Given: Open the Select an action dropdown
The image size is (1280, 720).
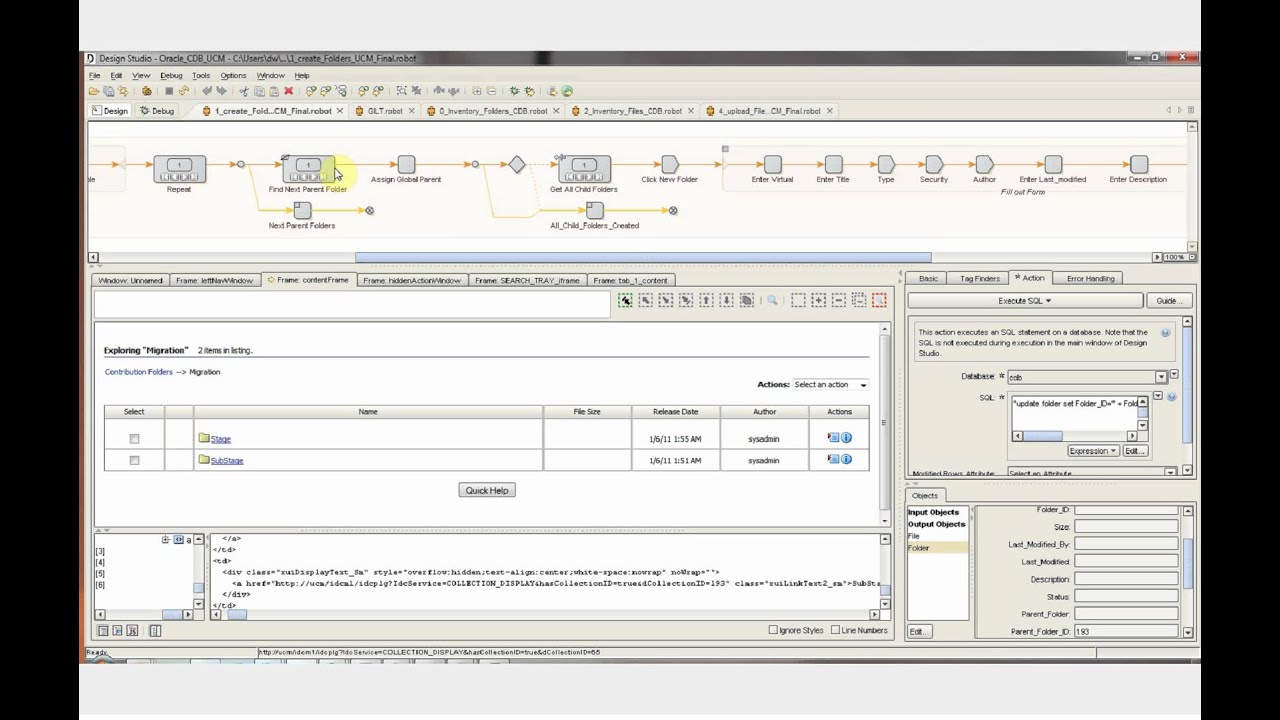Looking at the screenshot, I should point(830,384).
